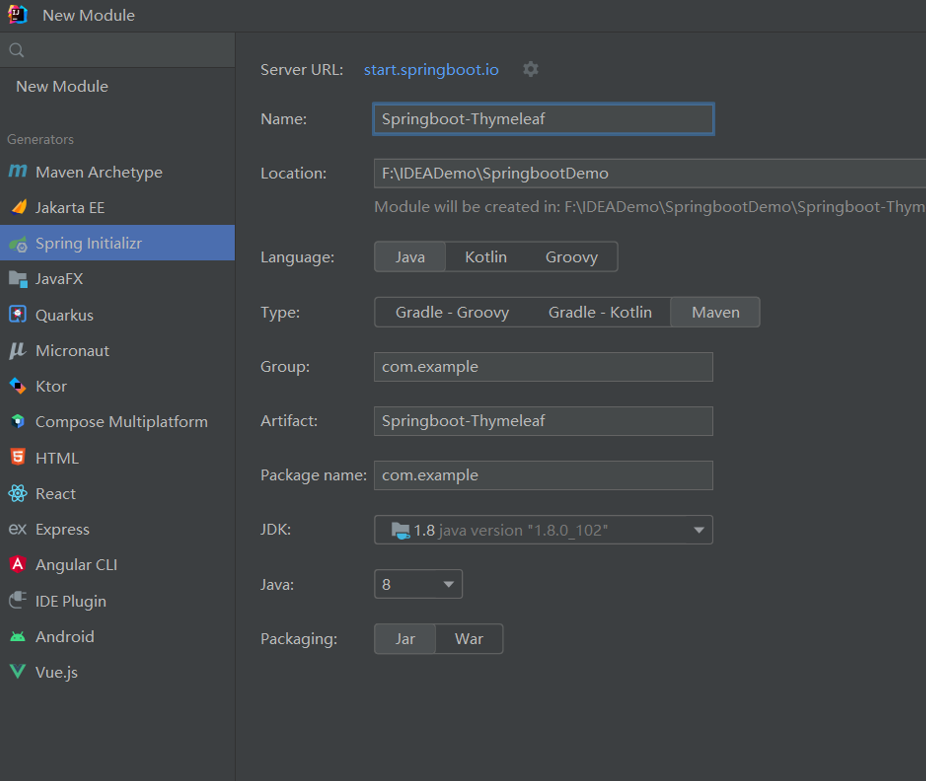This screenshot has width=926, height=781.
Task: Select the Android generator icon
Action: pos(18,637)
